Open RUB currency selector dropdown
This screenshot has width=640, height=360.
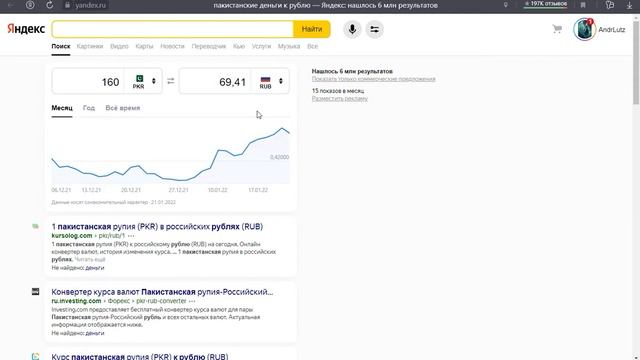click(271, 81)
